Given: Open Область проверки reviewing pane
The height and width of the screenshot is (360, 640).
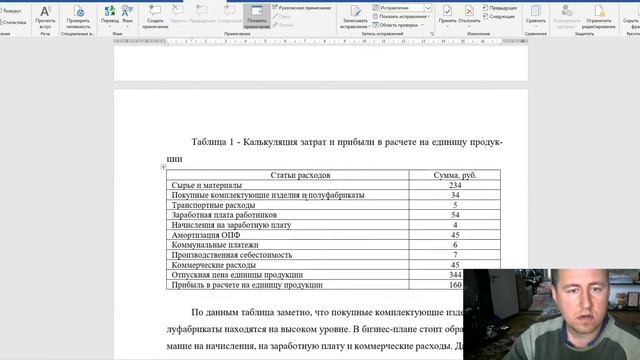Looking at the screenshot, I should (x=396, y=25).
